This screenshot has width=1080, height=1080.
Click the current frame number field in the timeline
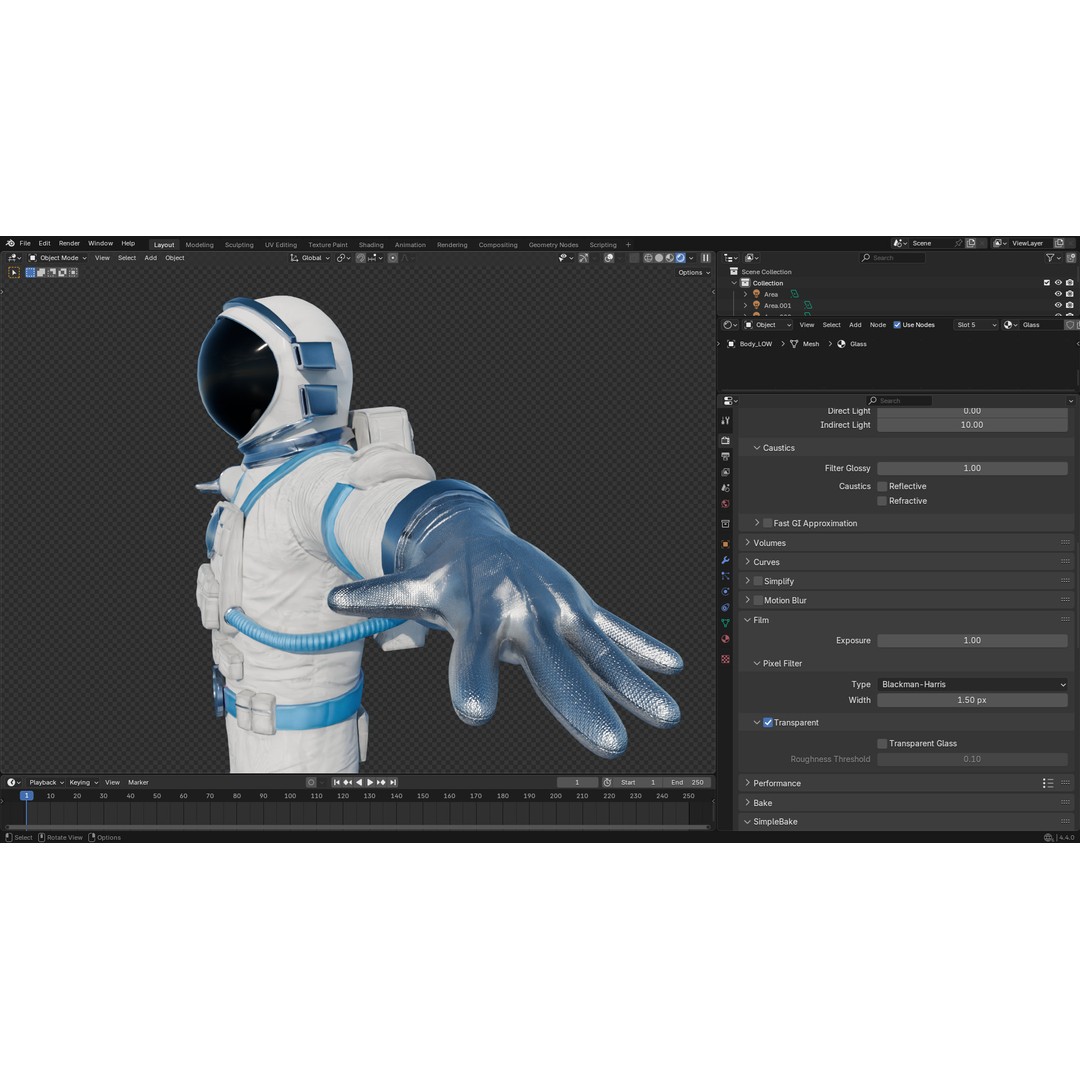(577, 782)
